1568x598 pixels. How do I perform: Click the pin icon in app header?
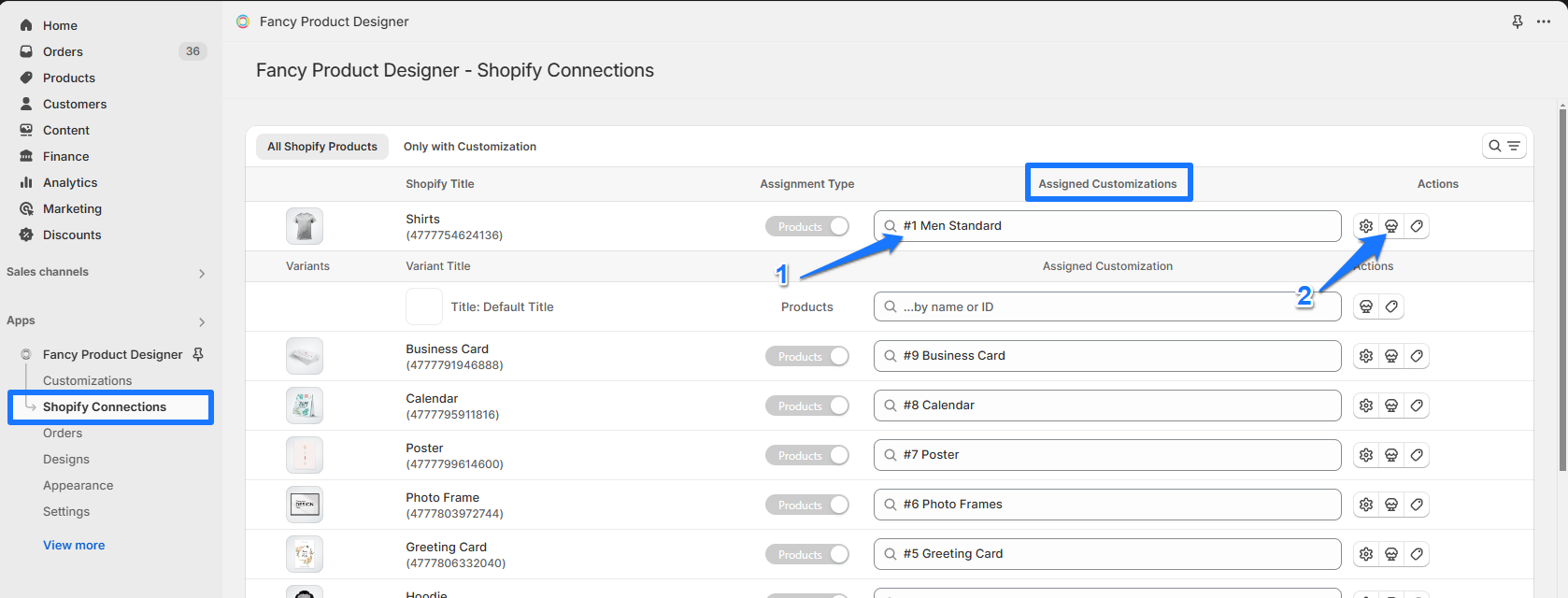(1518, 21)
